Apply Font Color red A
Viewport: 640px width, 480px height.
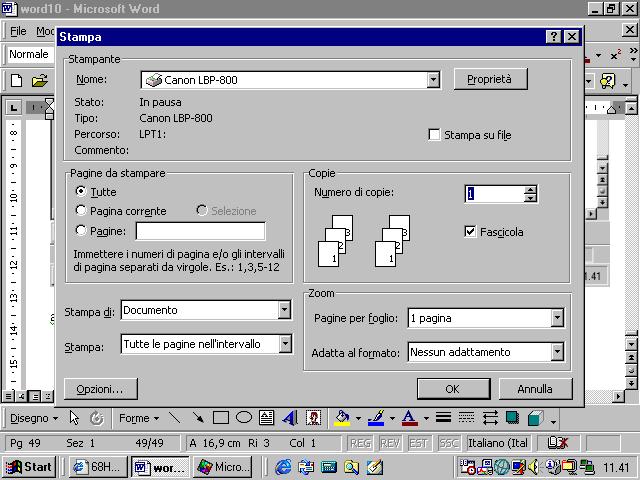click(x=409, y=418)
